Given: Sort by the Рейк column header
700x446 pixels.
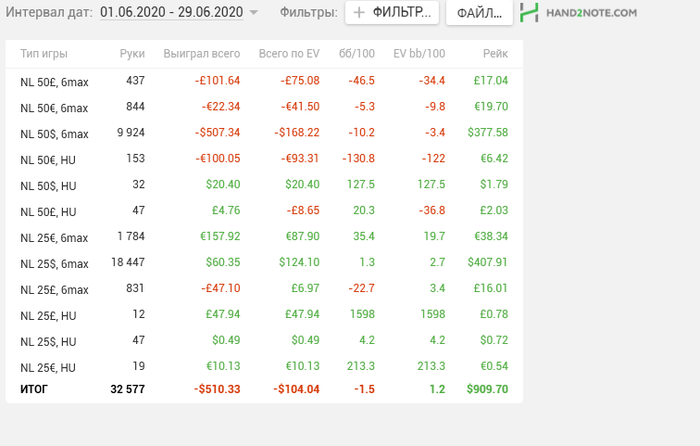Looking at the screenshot, I should point(494,53).
